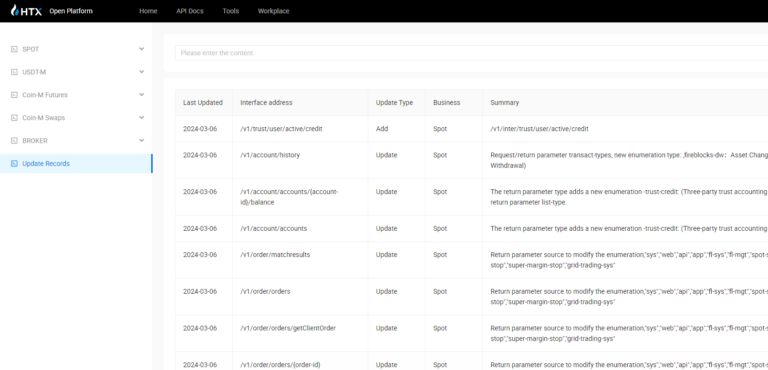Click the Update Records sidebar icon

[14, 164]
